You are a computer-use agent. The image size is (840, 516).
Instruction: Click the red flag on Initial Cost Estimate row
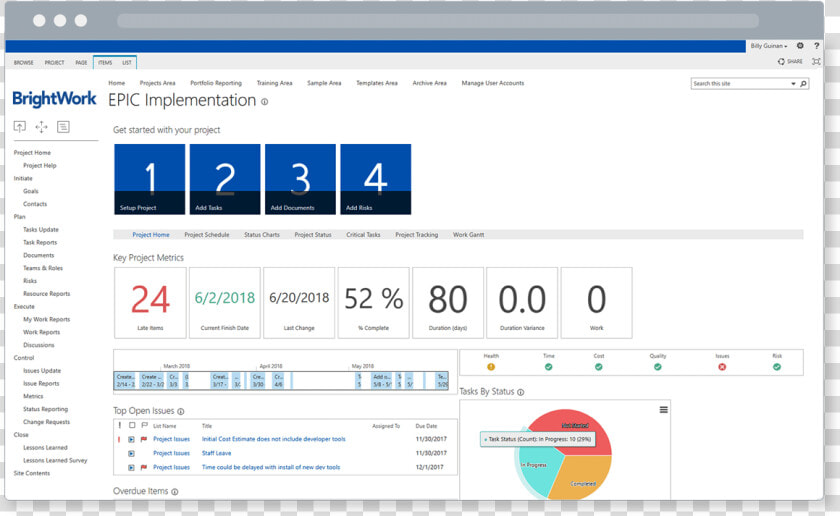tap(144, 439)
